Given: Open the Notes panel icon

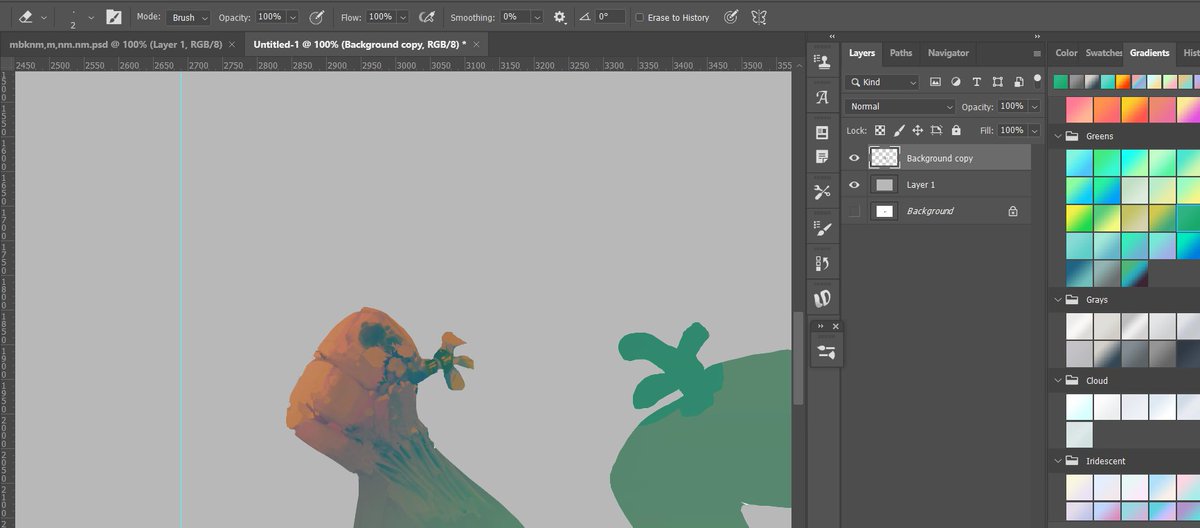Looking at the screenshot, I should pyautogui.click(x=822, y=156).
